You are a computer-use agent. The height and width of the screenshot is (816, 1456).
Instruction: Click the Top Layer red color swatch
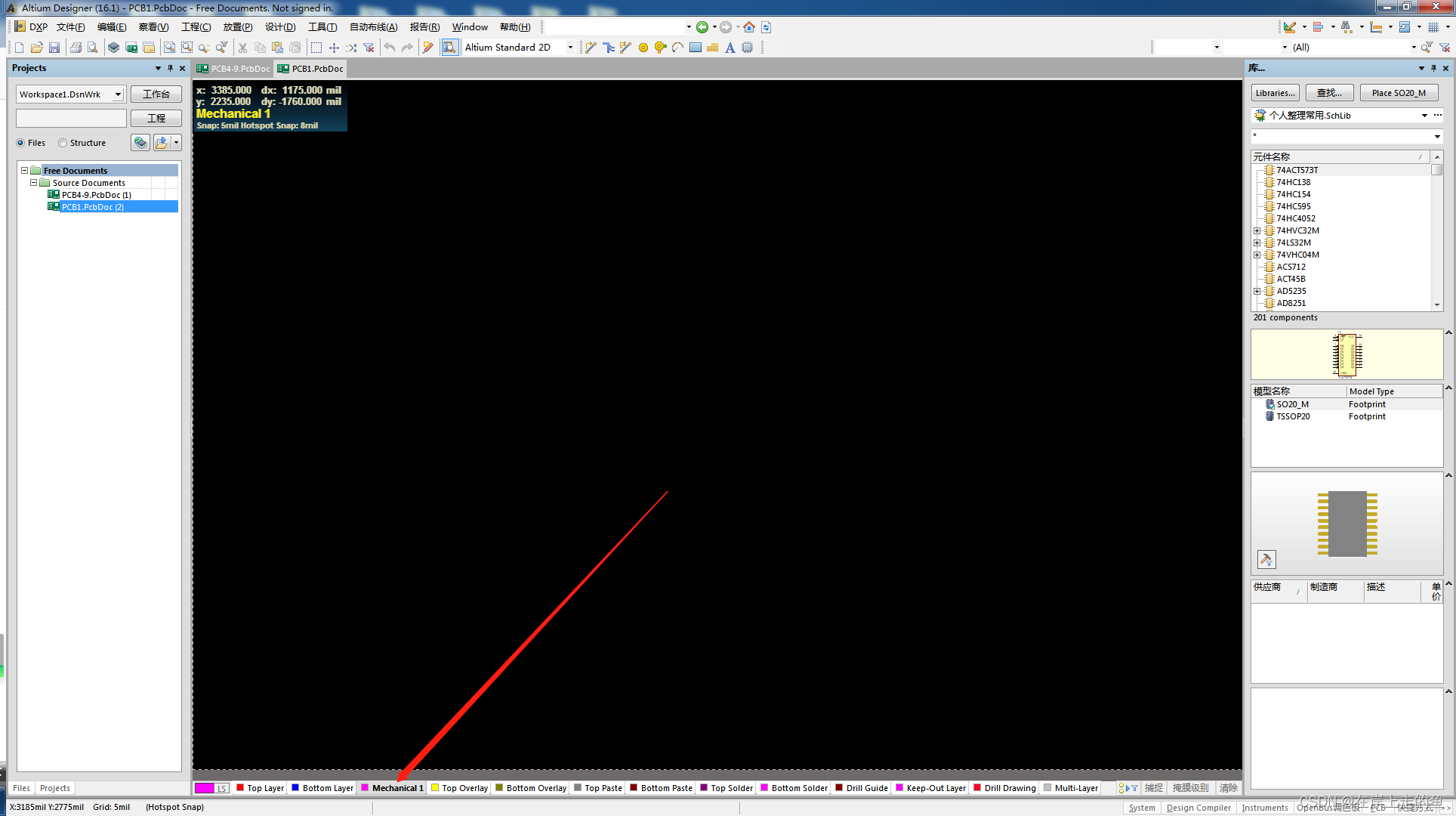point(240,787)
